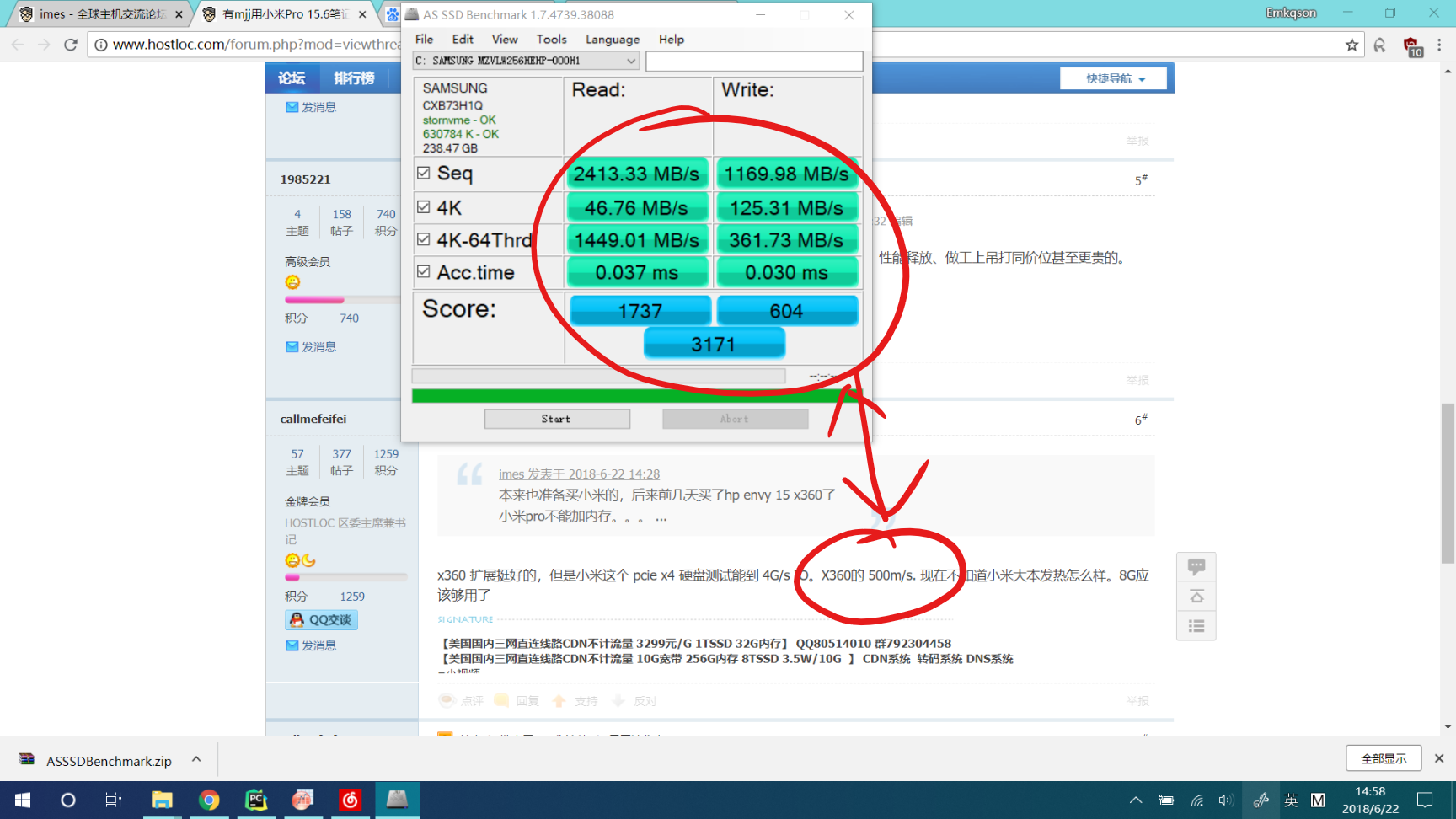Viewport: 1456px width, 819px height.
Task: Click the floating return-to-top icon
Action: (1196, 597)
